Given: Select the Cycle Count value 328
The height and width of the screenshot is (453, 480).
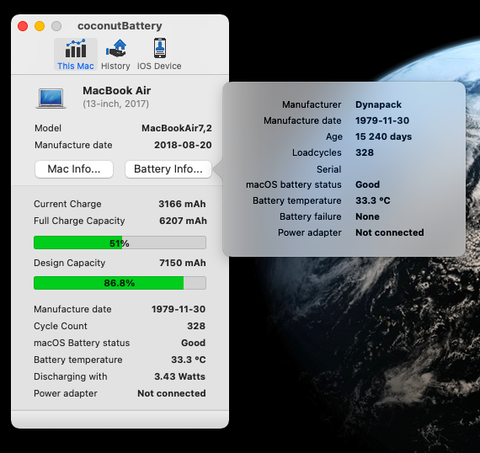Looking at the screenshot, I should (196, 326).
